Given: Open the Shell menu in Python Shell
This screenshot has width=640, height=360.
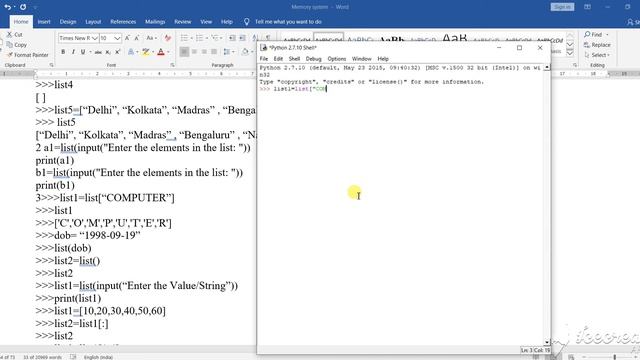Looking at the screenshot, I should click(x=294, y=59).
